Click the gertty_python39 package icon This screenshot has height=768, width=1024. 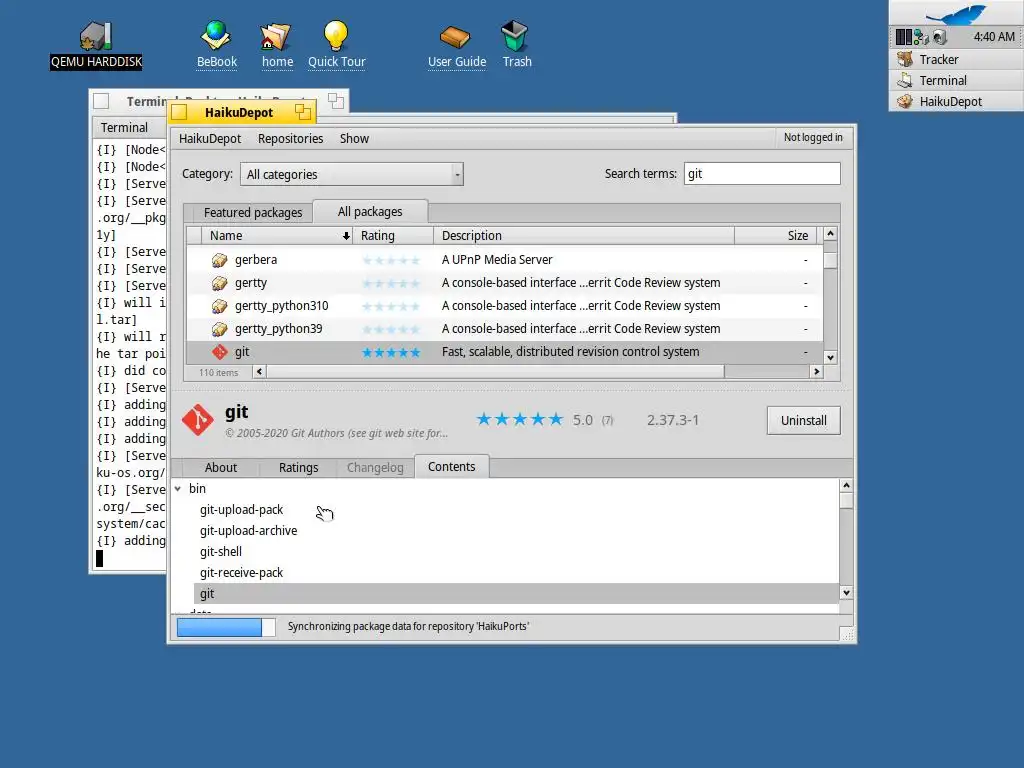coord(219,328)
